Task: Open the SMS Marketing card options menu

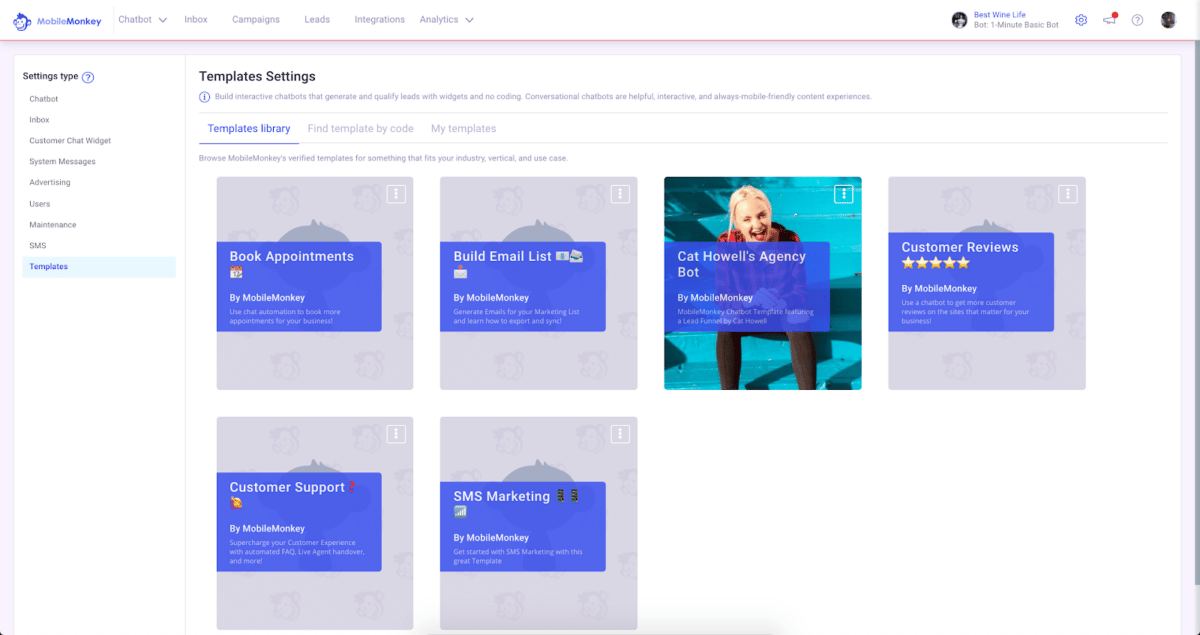Action: (x=620, y=434)
